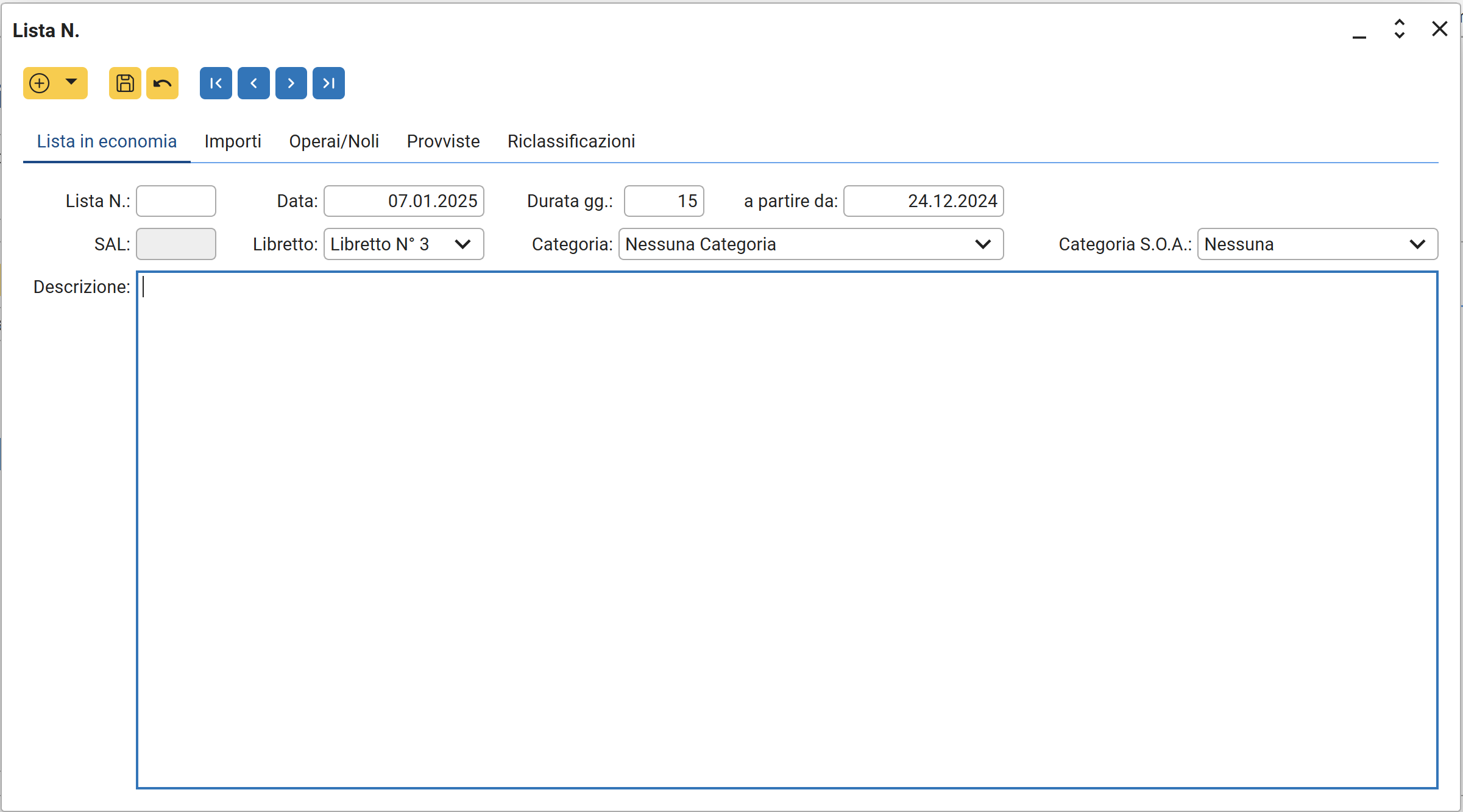Open the Operai/Noli tab
1463x812 pixels.
coord(334,141)
